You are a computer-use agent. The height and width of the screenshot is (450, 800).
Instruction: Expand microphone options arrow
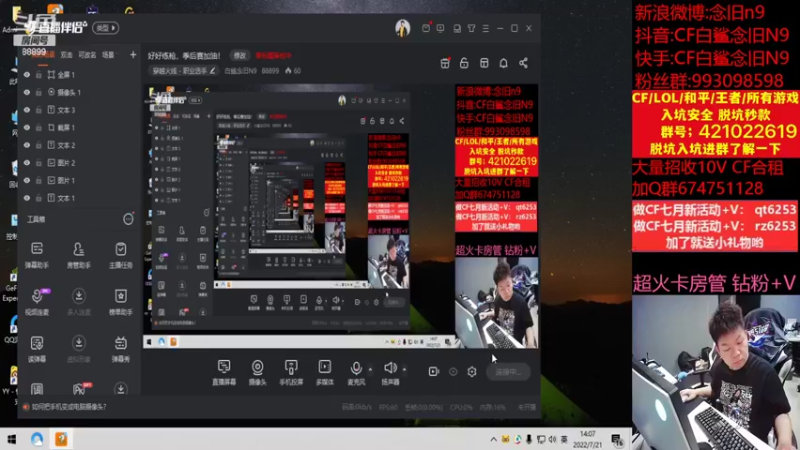(370, 369)
